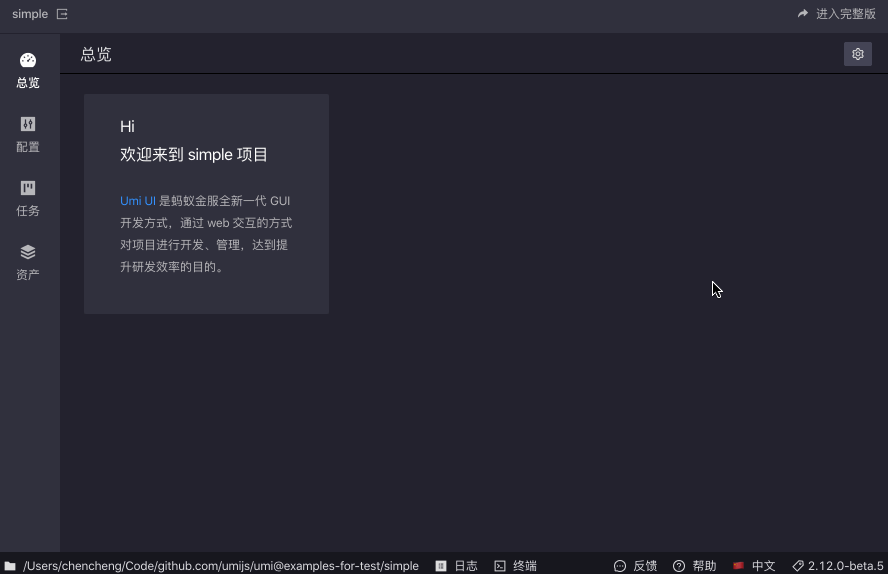Click the 帮助 question mark icon
Screen dimensions: 888x574
[679, 566]
